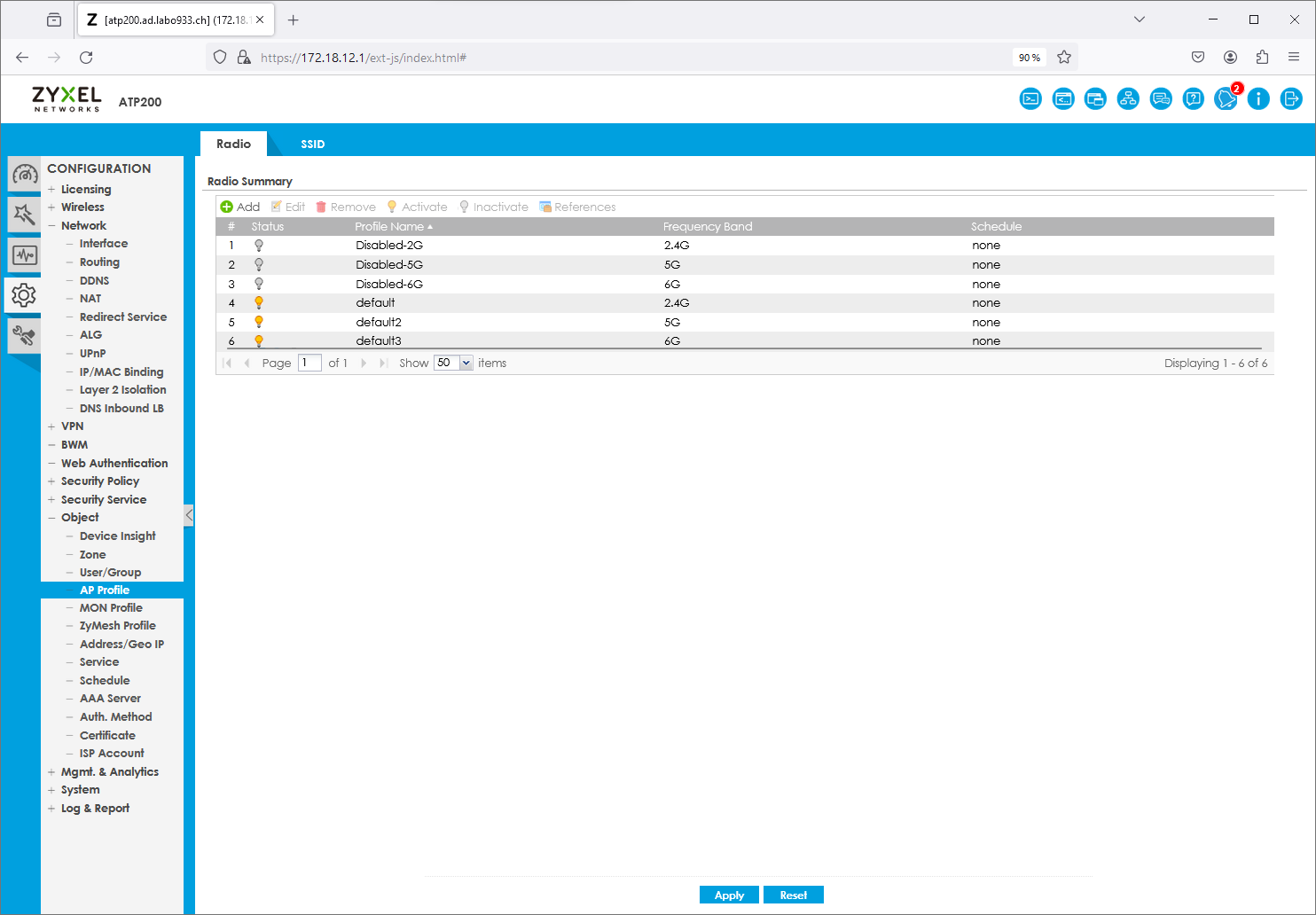1316x915 pixels.
Task: Open Interface under Network
Action: coord(104,243)
